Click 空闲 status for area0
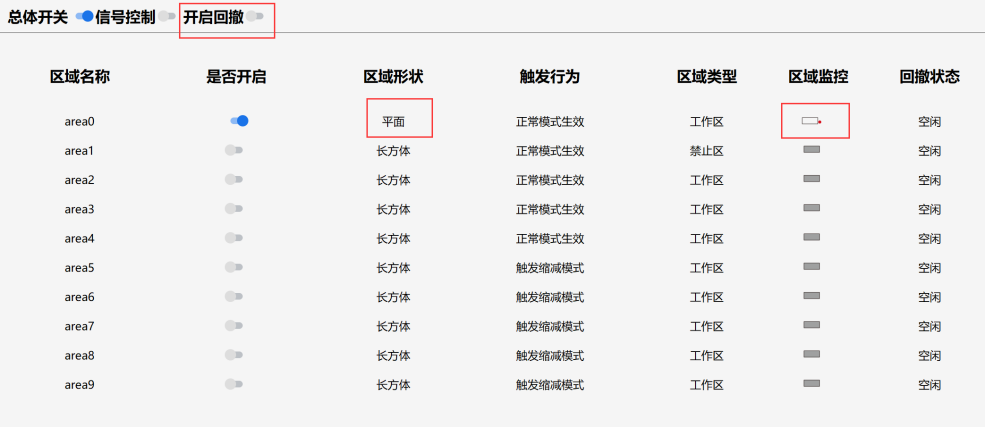Image resolution: width=985 pixels, height=427 pixels. (x=930, y=122)
